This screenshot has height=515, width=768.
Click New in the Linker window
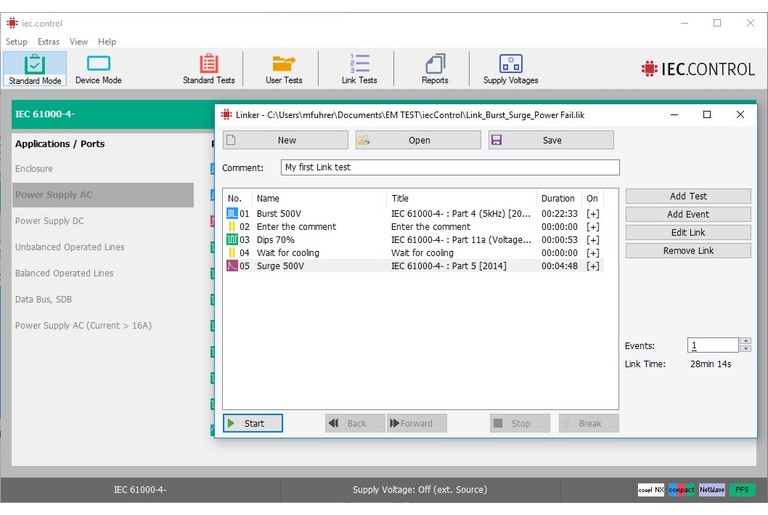286,140
